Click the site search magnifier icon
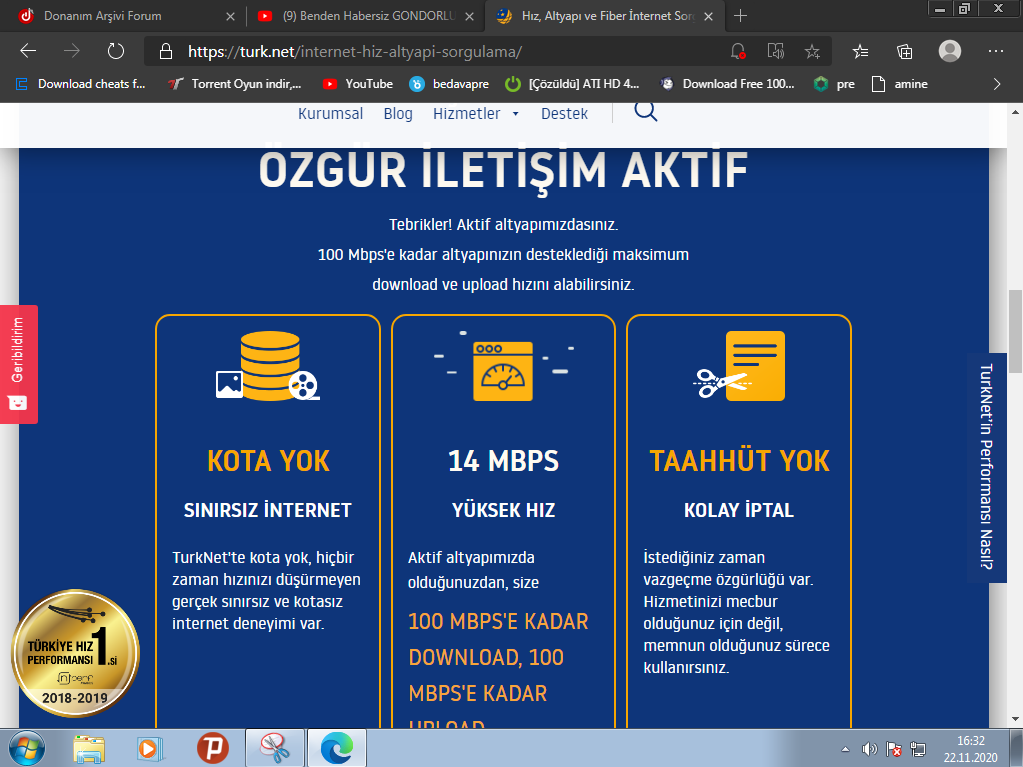This screenshot has width=1023, height=767. [x=645, y=111]
